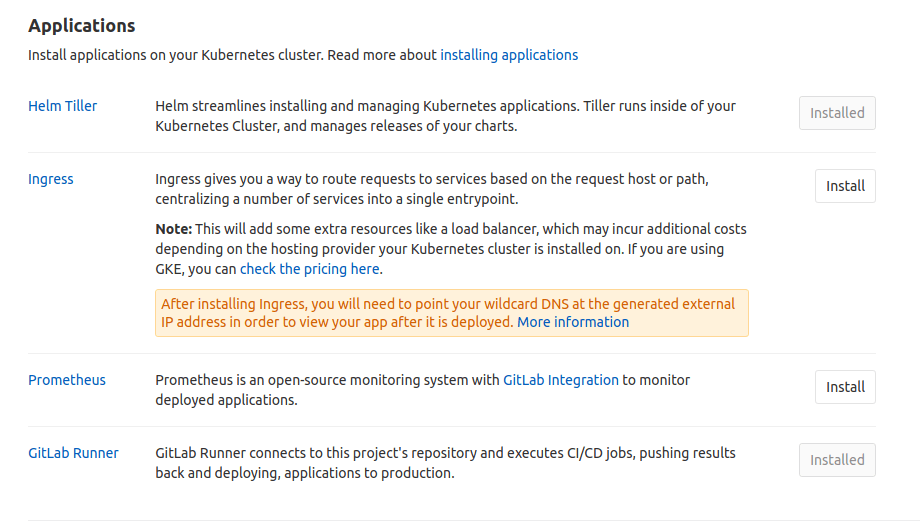The width and height of the screenshot is (920, 522).
Task: Open the GitLab Runner link
Action: (73, 453)
